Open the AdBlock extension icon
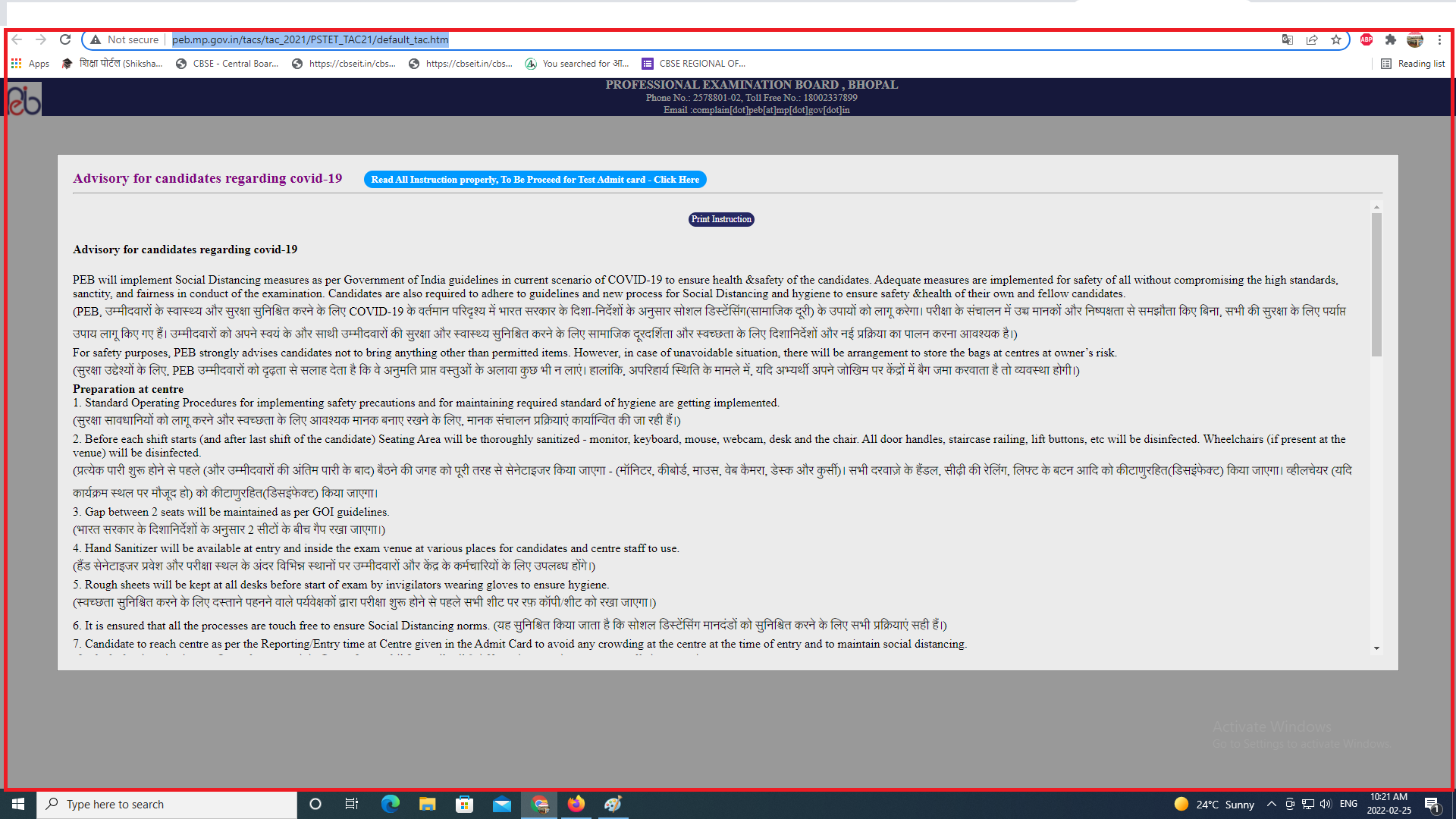 click(x=1367, y=39)
